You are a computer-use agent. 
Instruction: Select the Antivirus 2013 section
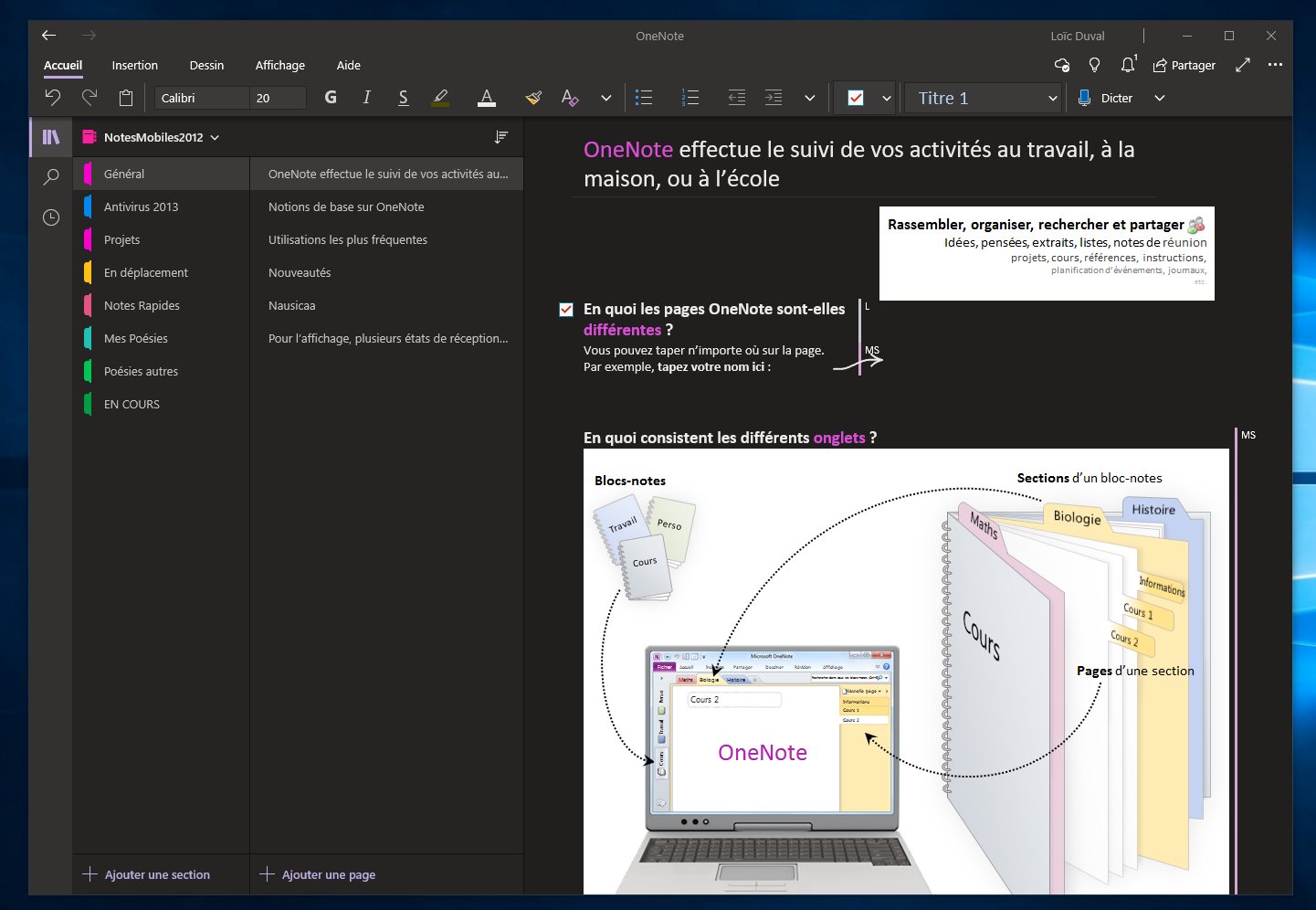[x=162, y=206]
